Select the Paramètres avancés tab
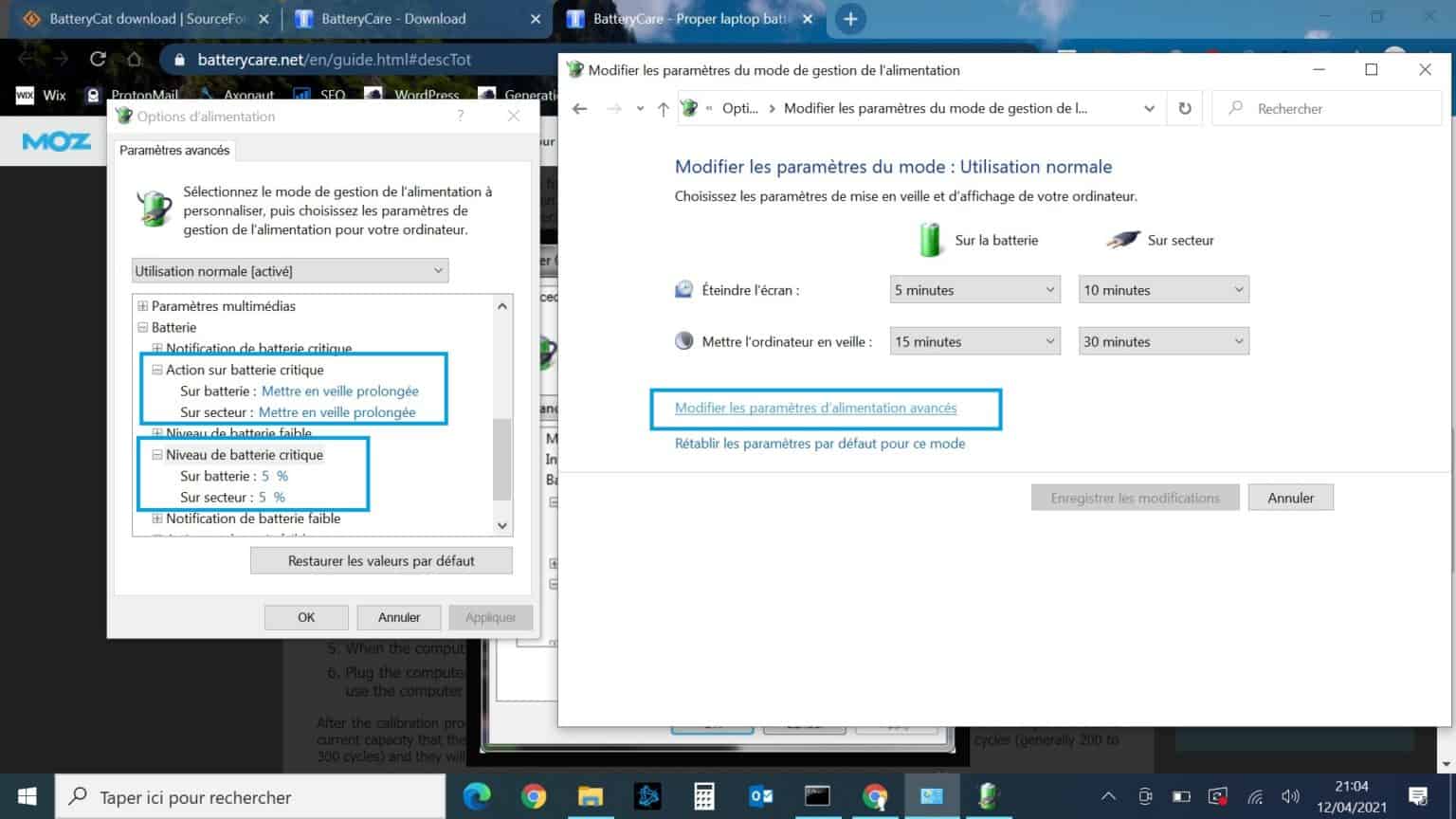1456x819 pixels. pyautogui.click(x=174, y=150)
